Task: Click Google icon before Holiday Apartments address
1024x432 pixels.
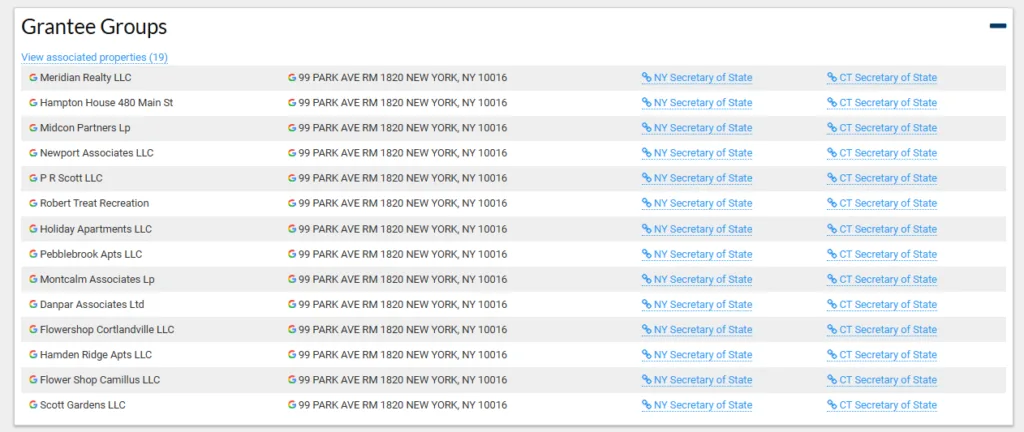Action: coord(292,229)
